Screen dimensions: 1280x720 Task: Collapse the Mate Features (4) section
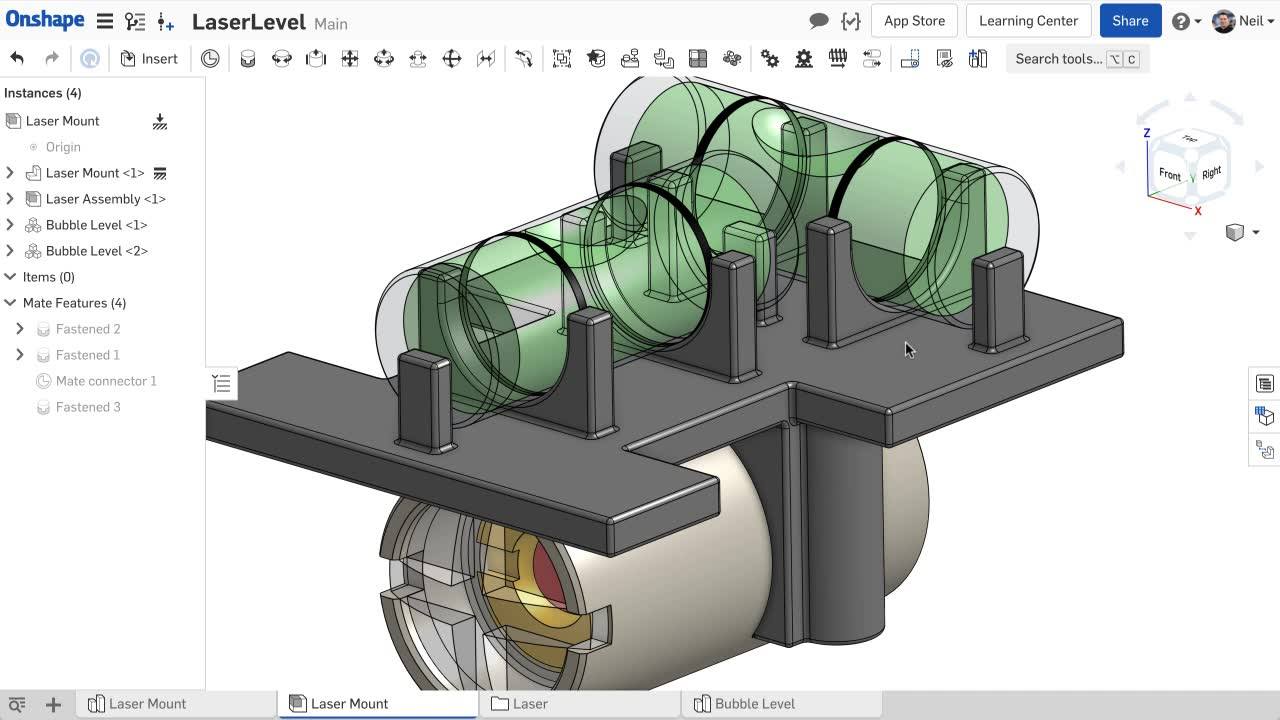point(10,303)
